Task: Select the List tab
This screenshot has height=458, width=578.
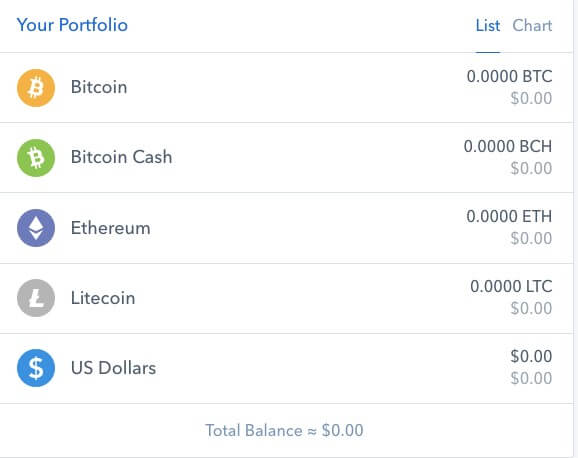Action: point(488,25)
